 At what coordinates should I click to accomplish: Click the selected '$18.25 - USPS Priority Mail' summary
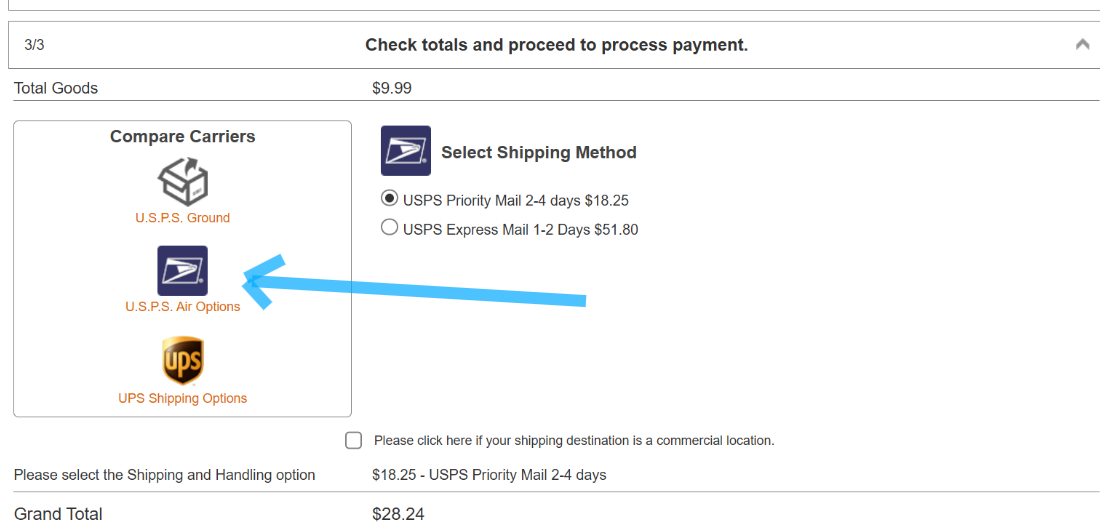(x=489, y=475)
